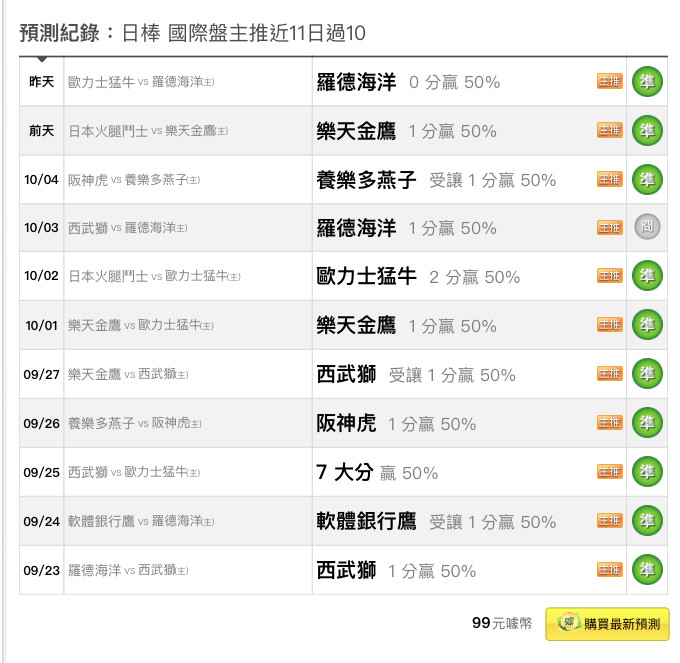
Task: Select matchup 軟體銀行鷹 vs 羅德海洋 on 09/24
Action: 141,521
